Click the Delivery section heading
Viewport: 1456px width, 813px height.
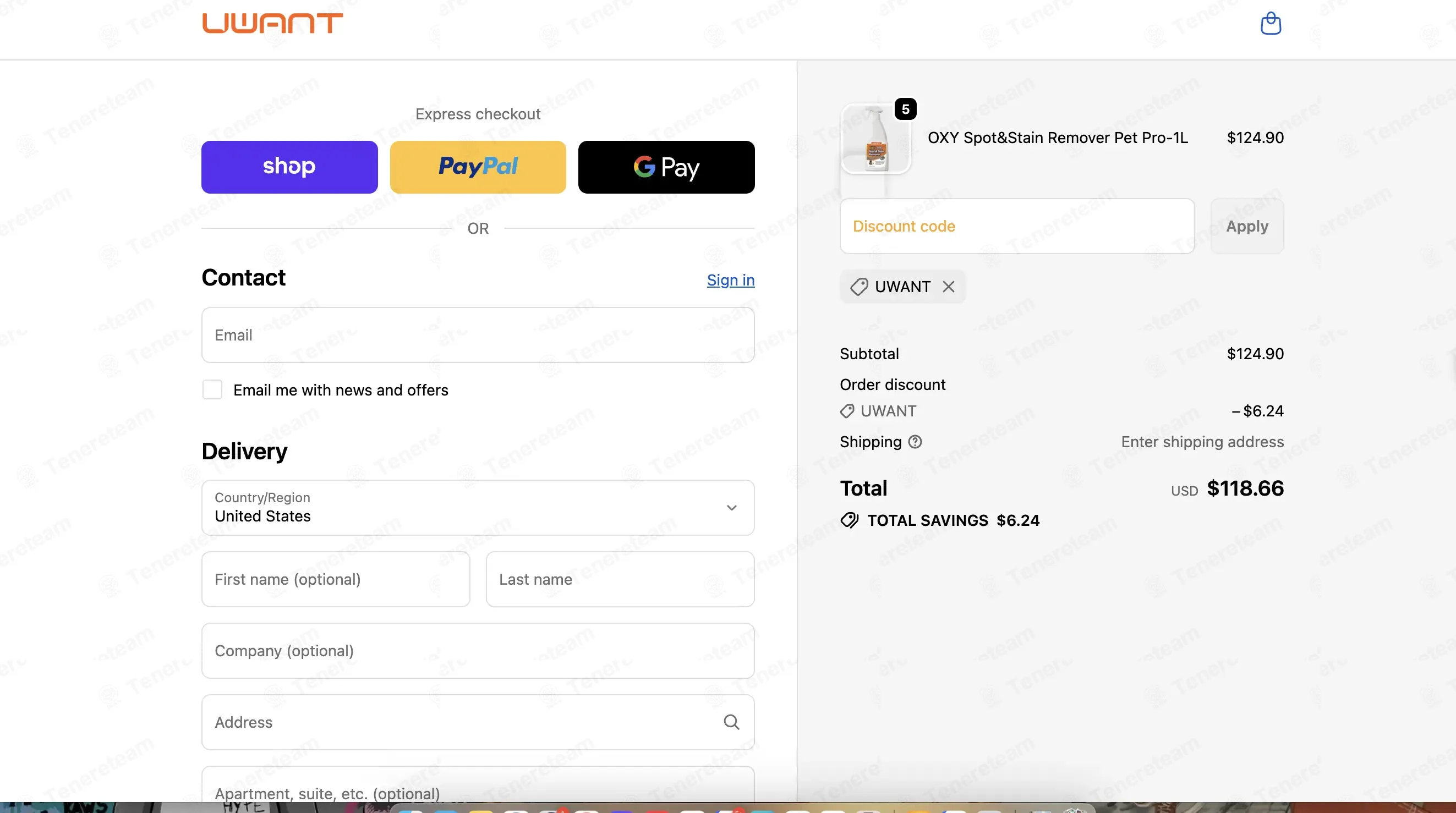pos(245,452)
